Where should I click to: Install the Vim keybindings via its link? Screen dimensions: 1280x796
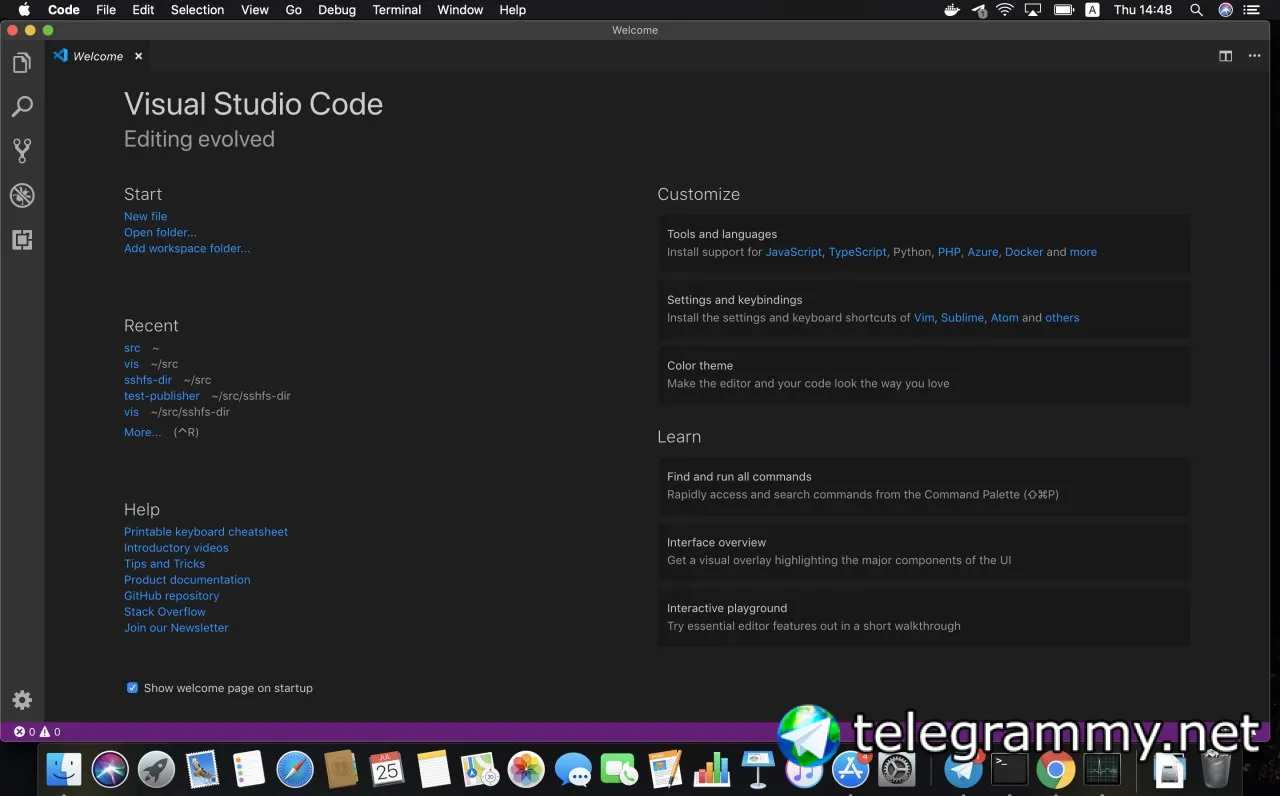pos(924,318)
